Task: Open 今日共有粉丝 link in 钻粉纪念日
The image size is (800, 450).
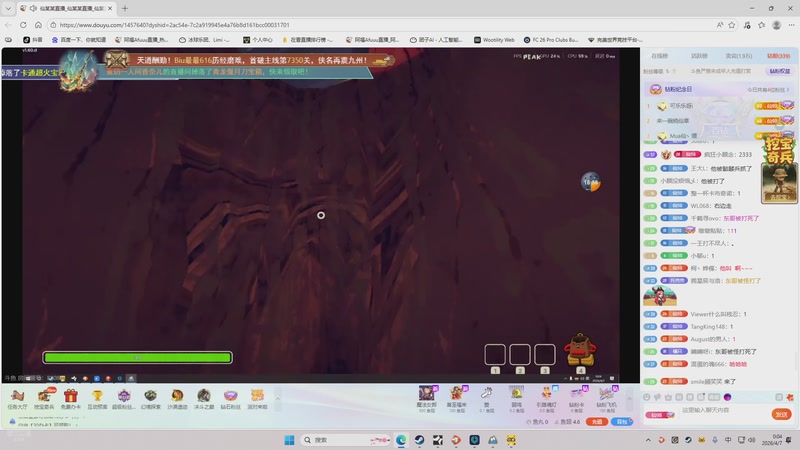Action: (x=768, y=89)
